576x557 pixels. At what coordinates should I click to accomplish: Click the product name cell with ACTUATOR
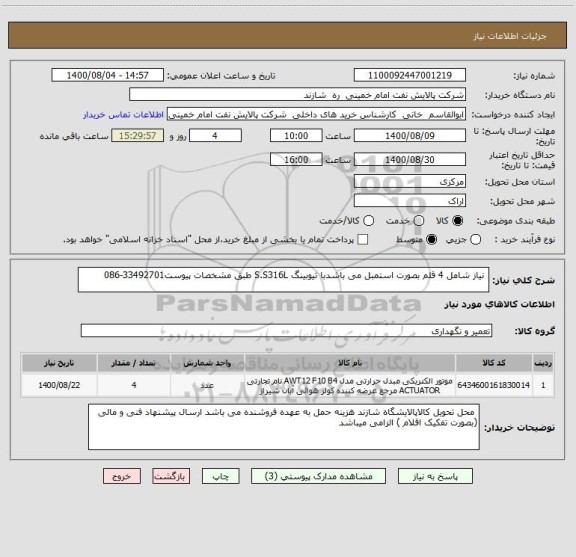tap(350, 385)
